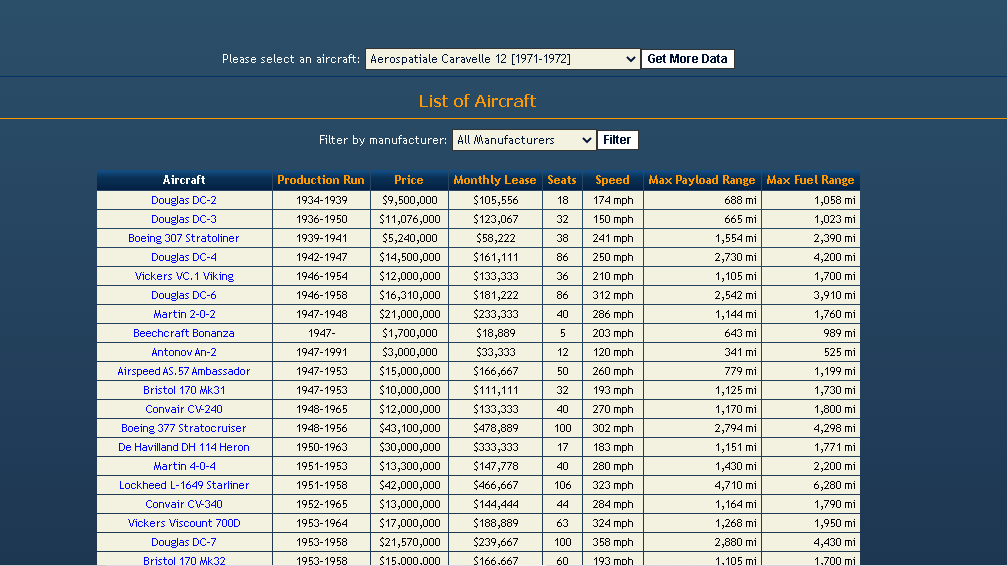This screenshot has width=1007, height=566.
Task: Select the 106 seats cell
Action: coord(563,485)
